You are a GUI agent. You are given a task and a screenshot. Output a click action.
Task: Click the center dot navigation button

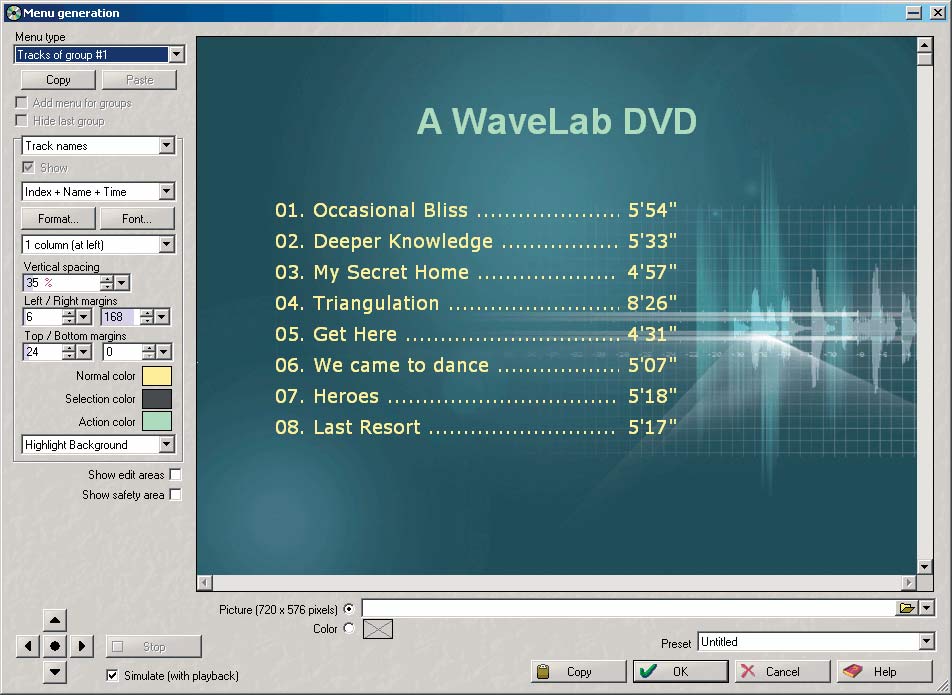(x=55, y=646)
